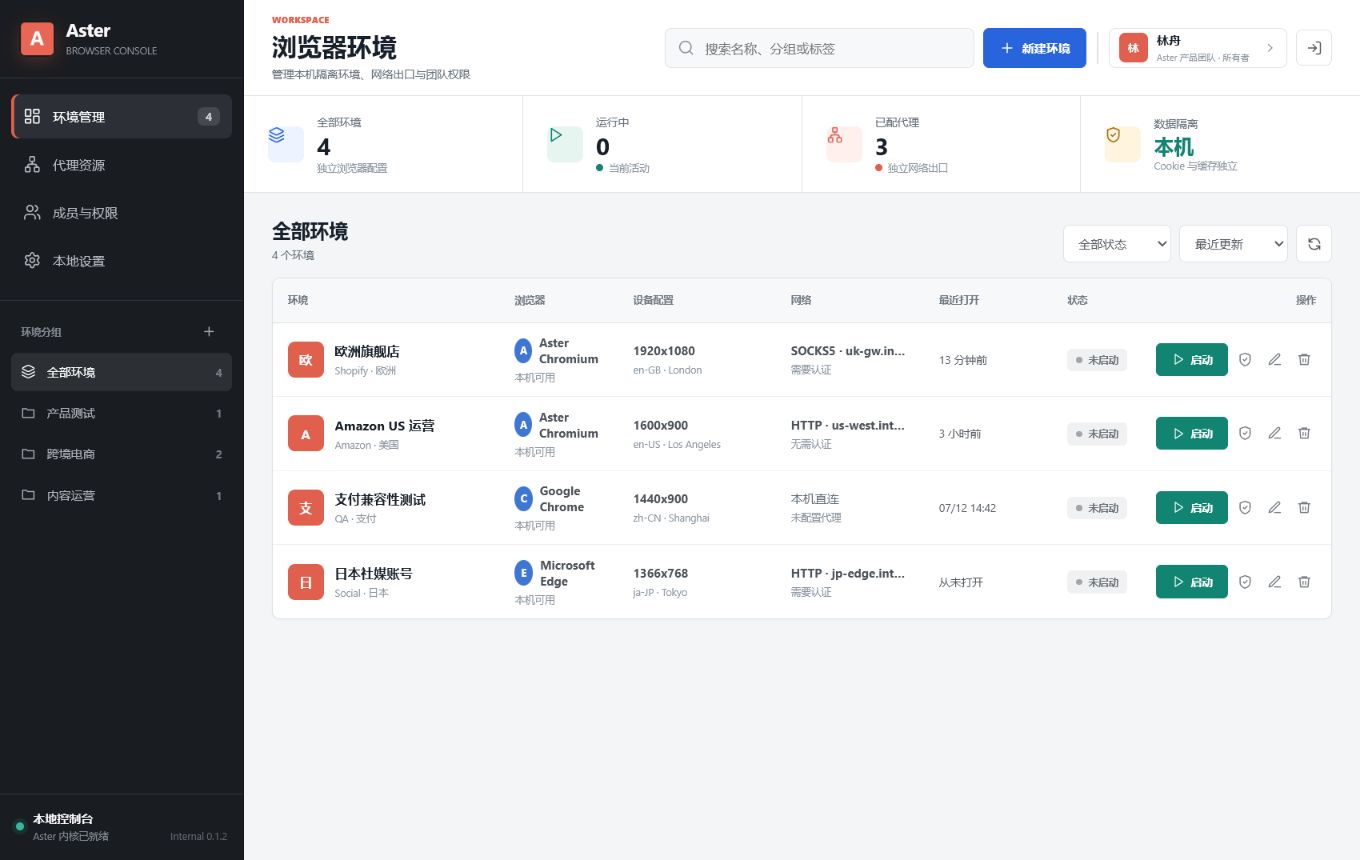Click network text HTTP · us-west.int…
The image size is (1360, 860).
(848, 425)
